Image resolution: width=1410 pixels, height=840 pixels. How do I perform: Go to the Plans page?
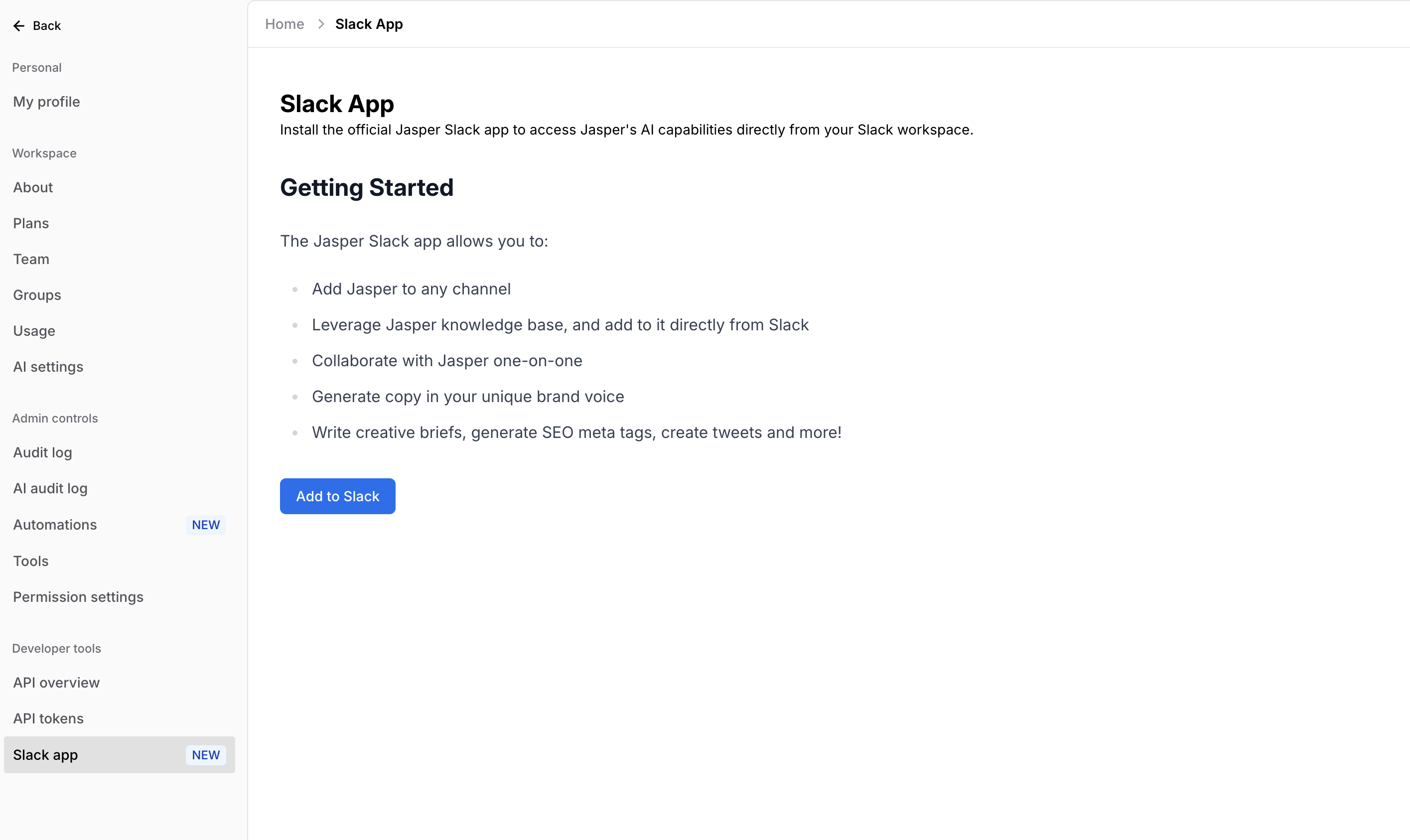point(31,223)
